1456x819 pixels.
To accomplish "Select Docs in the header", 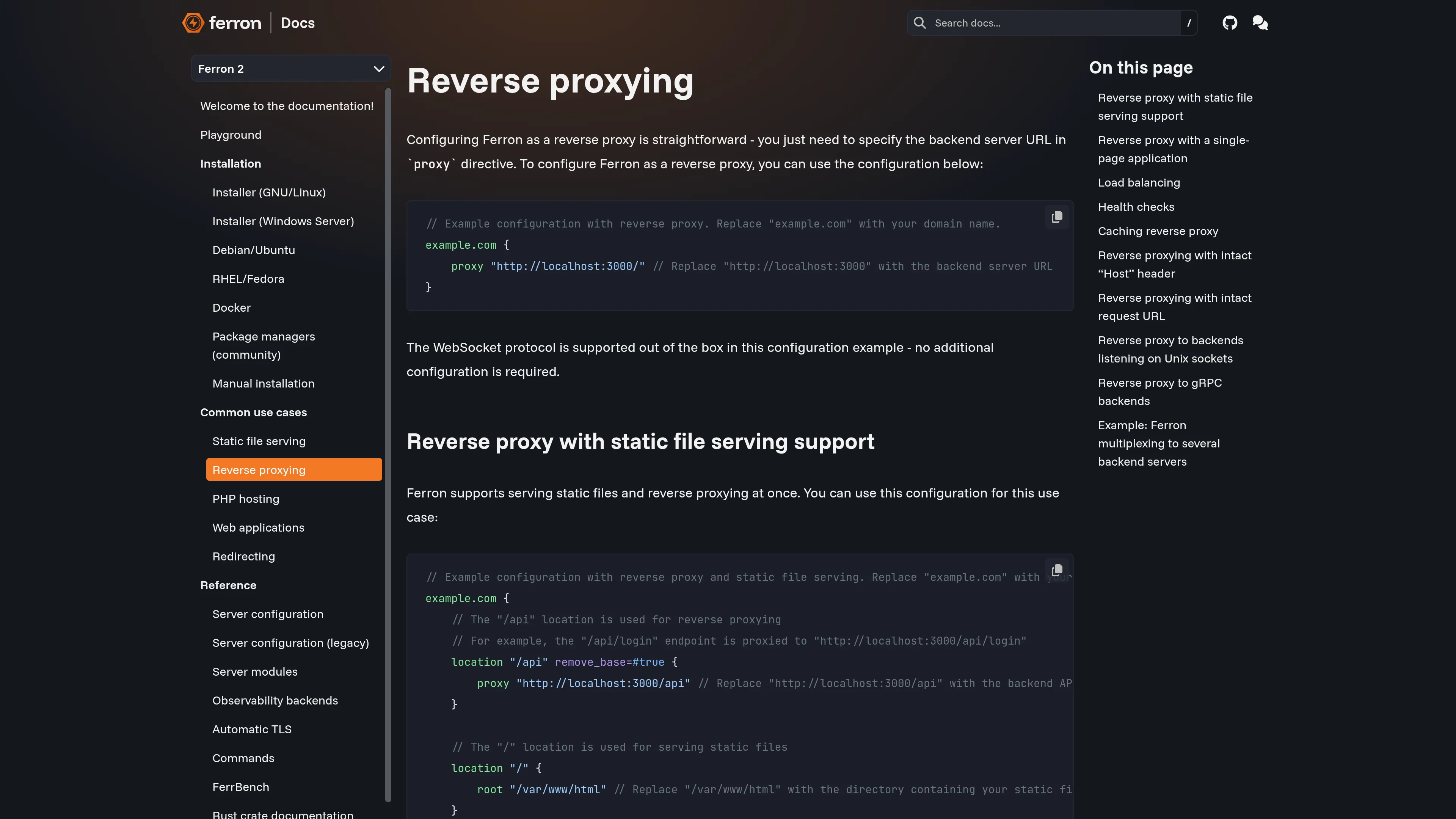I will click(297, 23).
